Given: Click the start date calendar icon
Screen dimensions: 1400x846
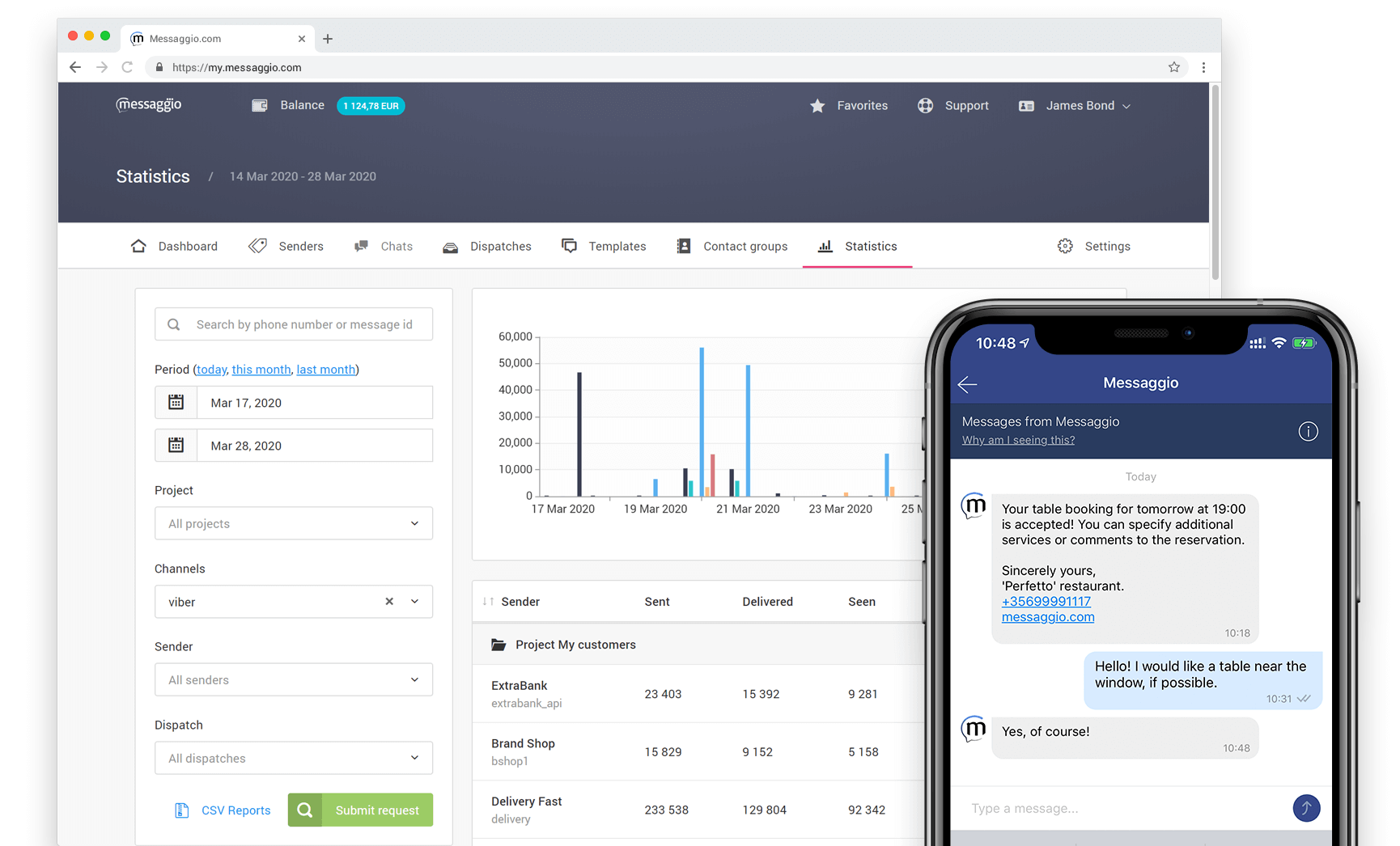Looking at the screenshot, I should 176,402.
